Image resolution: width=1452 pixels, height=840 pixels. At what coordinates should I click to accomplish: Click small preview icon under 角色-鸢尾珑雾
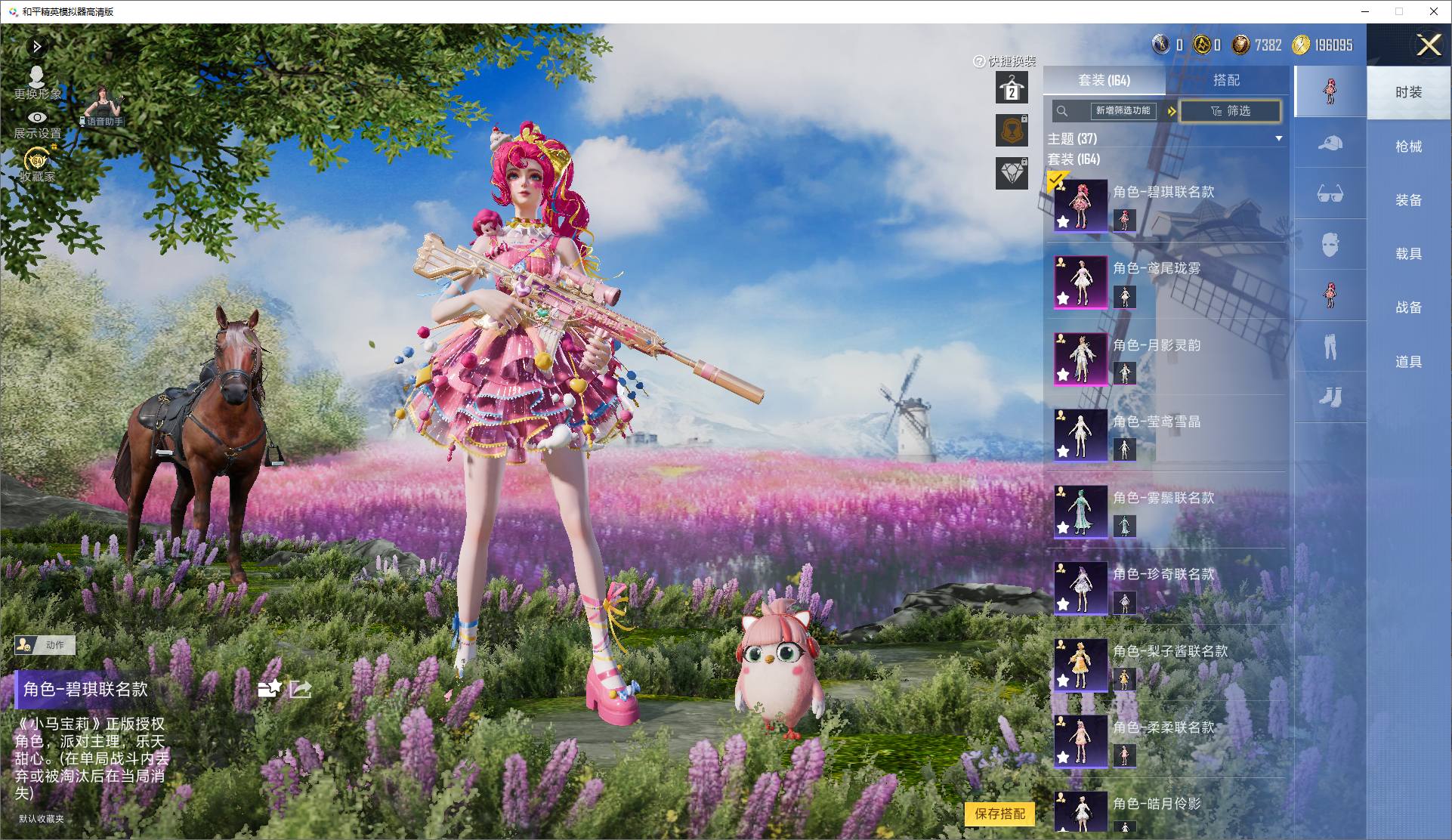[x=1125, y=296]
